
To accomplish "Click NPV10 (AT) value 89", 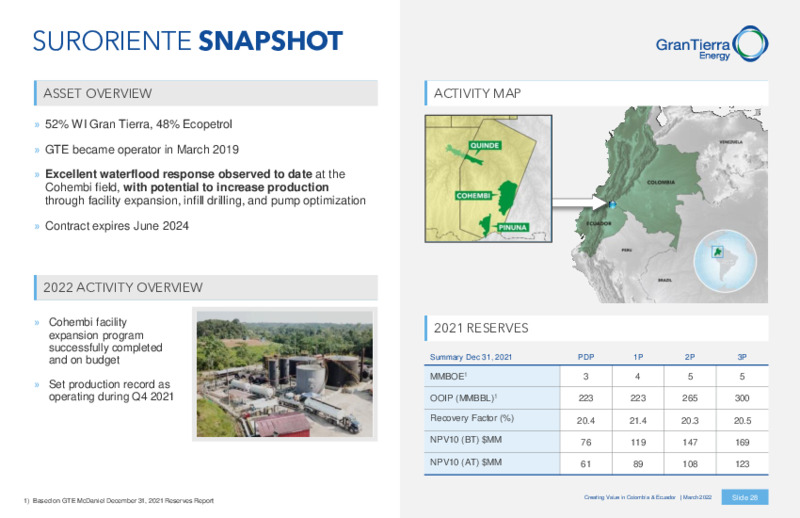I will click(638, 464).
